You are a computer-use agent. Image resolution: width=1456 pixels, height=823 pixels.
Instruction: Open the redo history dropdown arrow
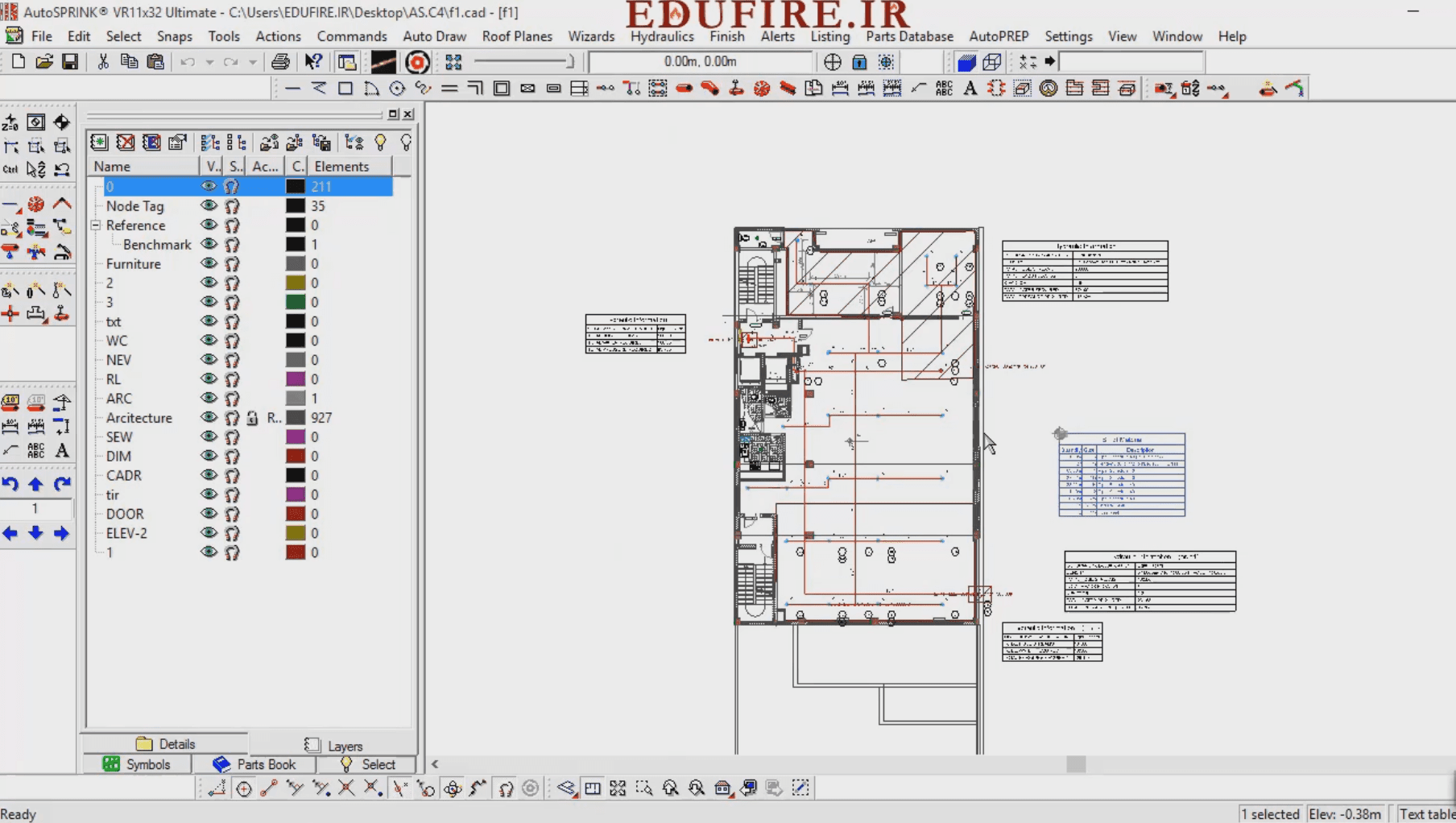252,62
